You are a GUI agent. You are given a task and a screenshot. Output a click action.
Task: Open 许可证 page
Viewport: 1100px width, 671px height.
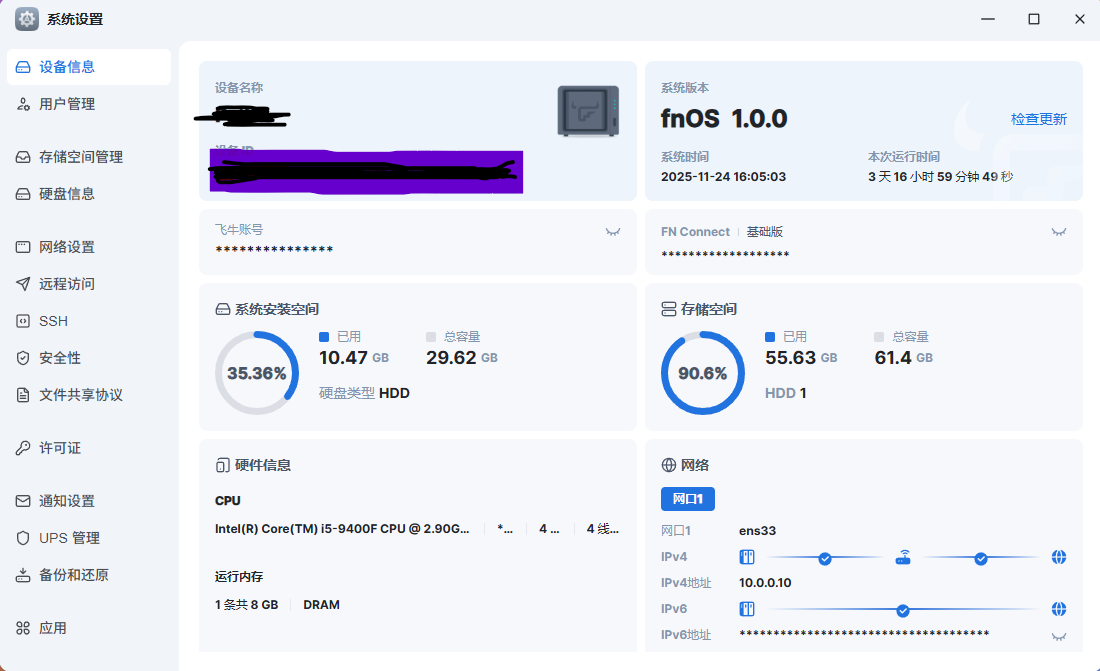click(x=89, y=448)
